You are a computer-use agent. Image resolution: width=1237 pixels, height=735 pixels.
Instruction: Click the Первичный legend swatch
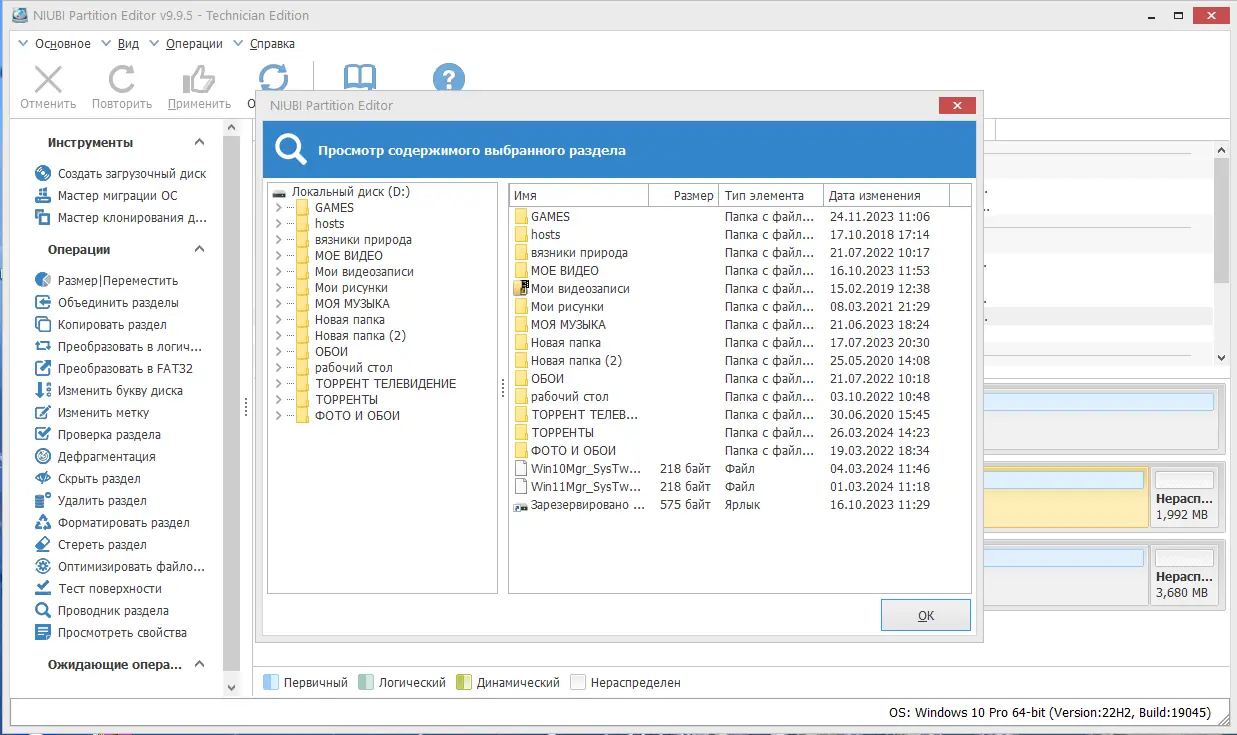271,682
